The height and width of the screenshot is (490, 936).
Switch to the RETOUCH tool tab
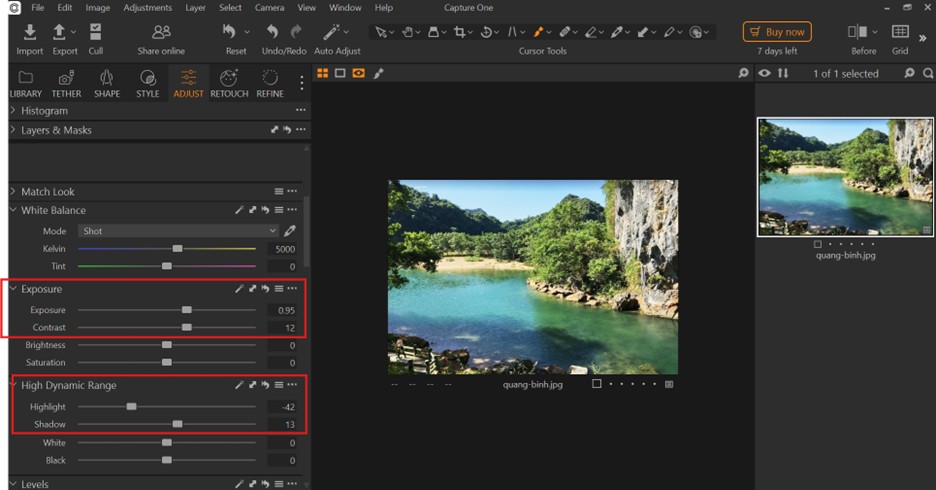[x=229, y=84]
